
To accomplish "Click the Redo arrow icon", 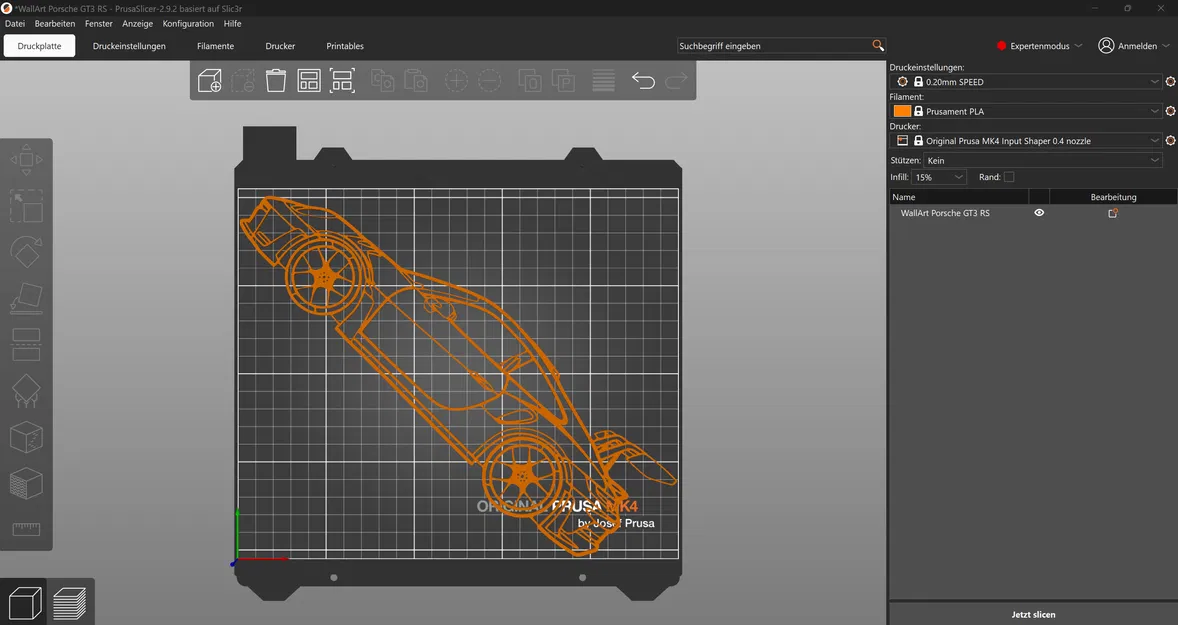I will point(676,80).
